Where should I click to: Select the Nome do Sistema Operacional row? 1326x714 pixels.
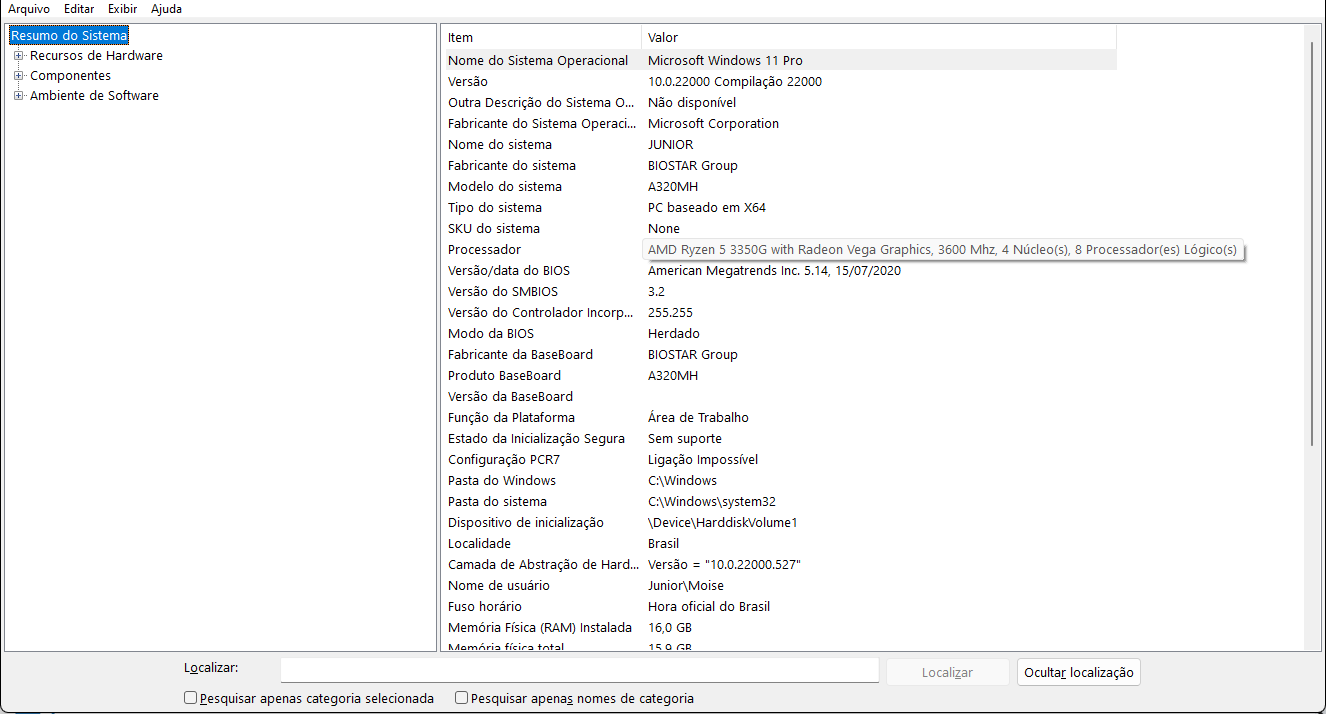[x=780, y=60]
